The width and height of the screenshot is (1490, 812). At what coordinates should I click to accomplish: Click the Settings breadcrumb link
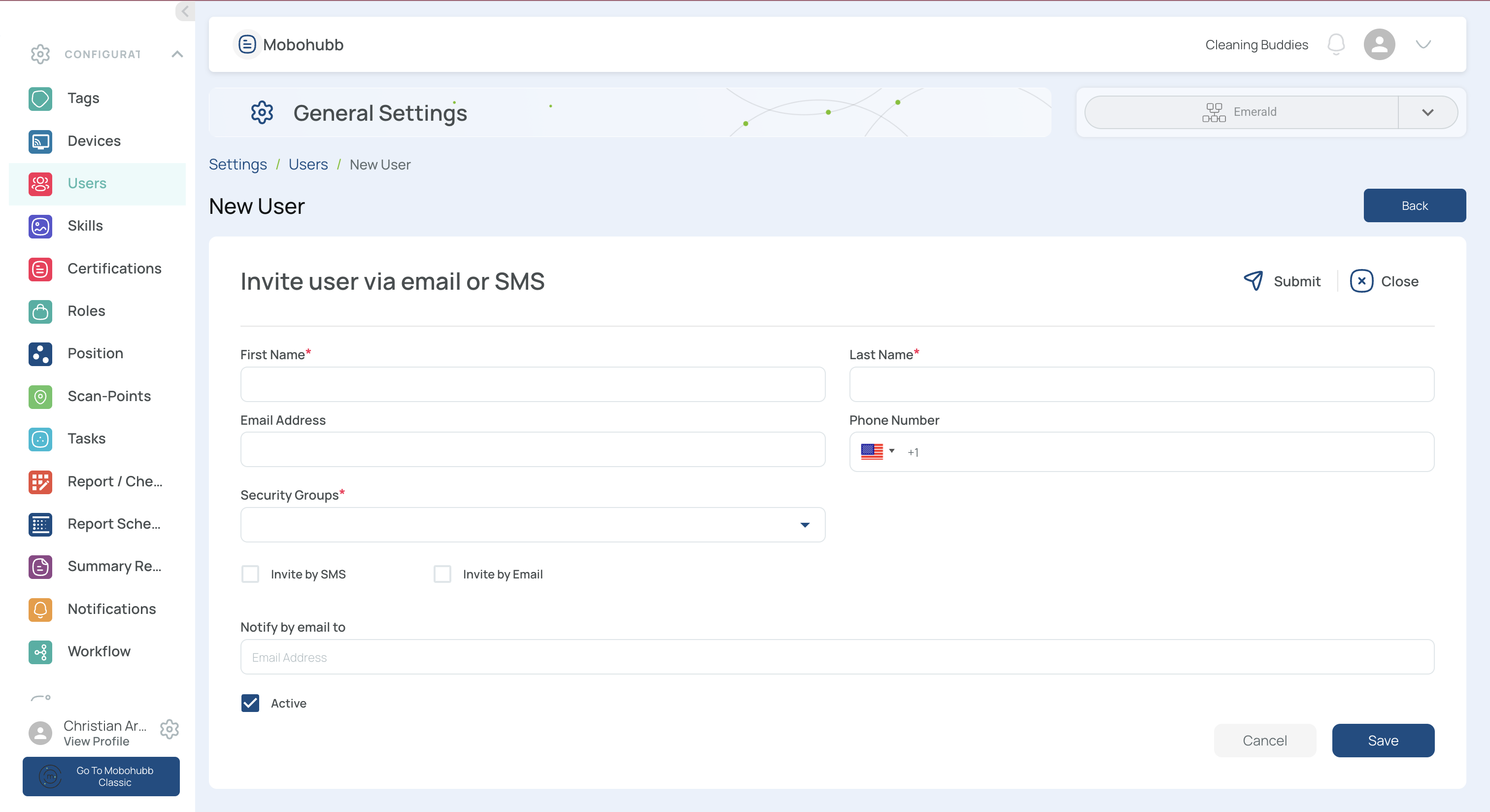[237, 164]
